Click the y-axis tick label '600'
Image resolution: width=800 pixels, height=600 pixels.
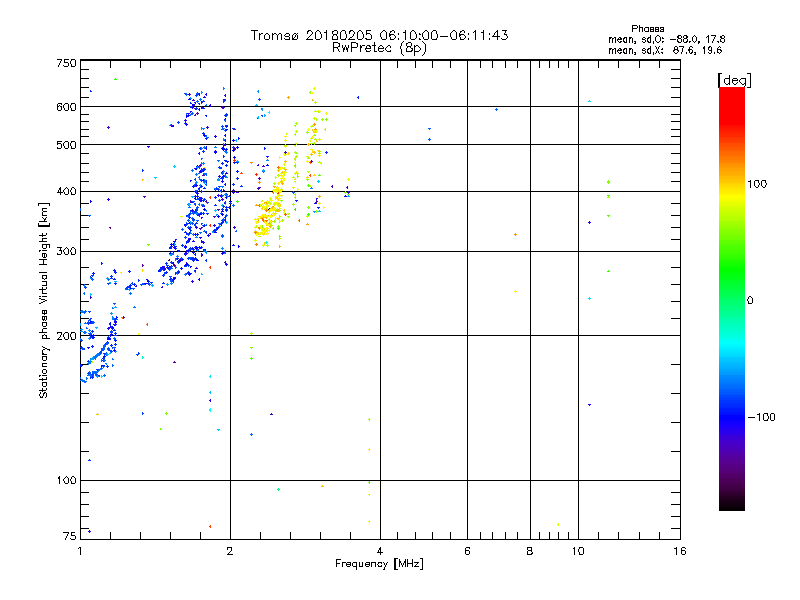(x=66, y=107)
